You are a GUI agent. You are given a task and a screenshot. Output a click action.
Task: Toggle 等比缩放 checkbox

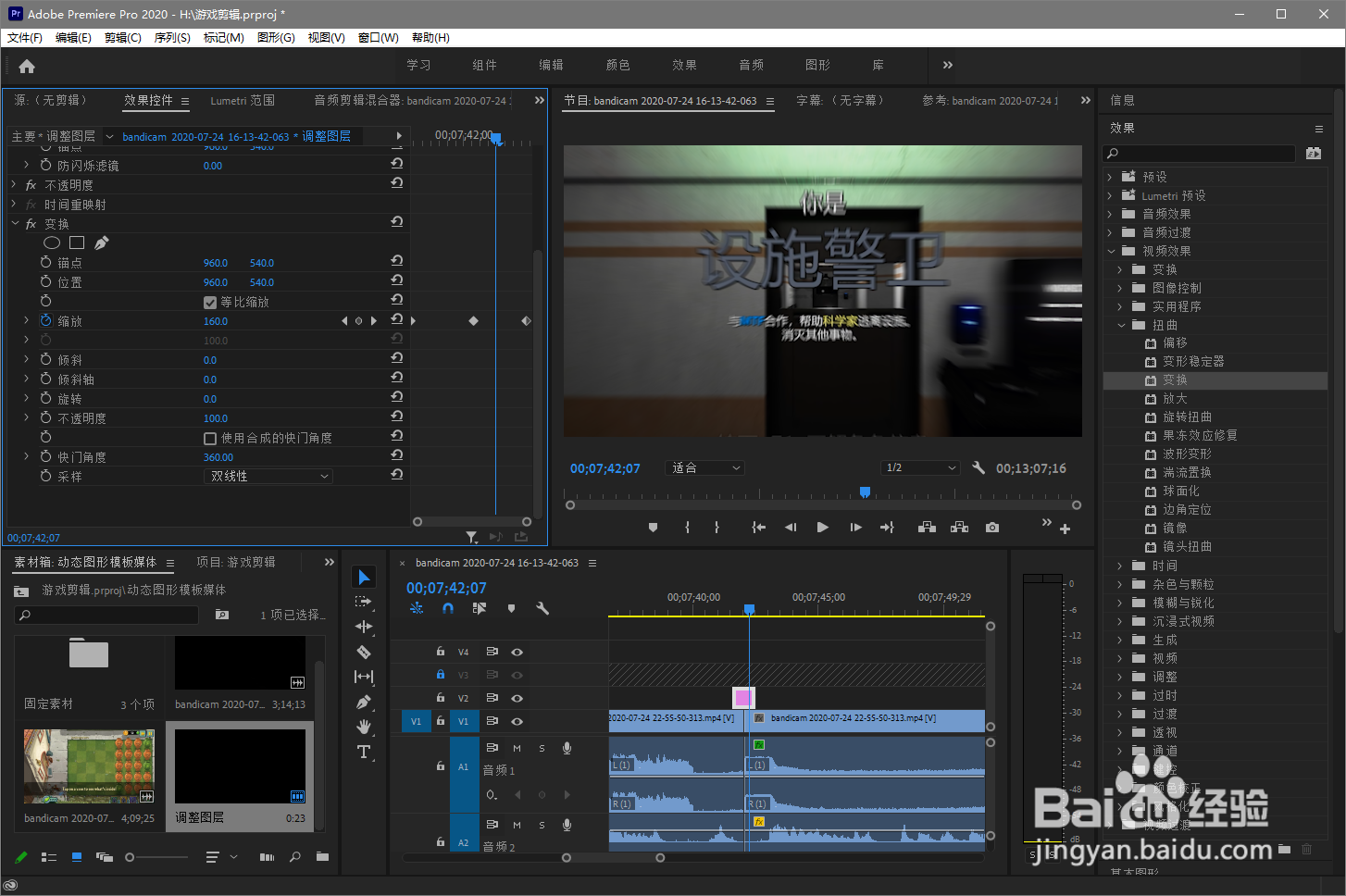[x=210, y=303]
